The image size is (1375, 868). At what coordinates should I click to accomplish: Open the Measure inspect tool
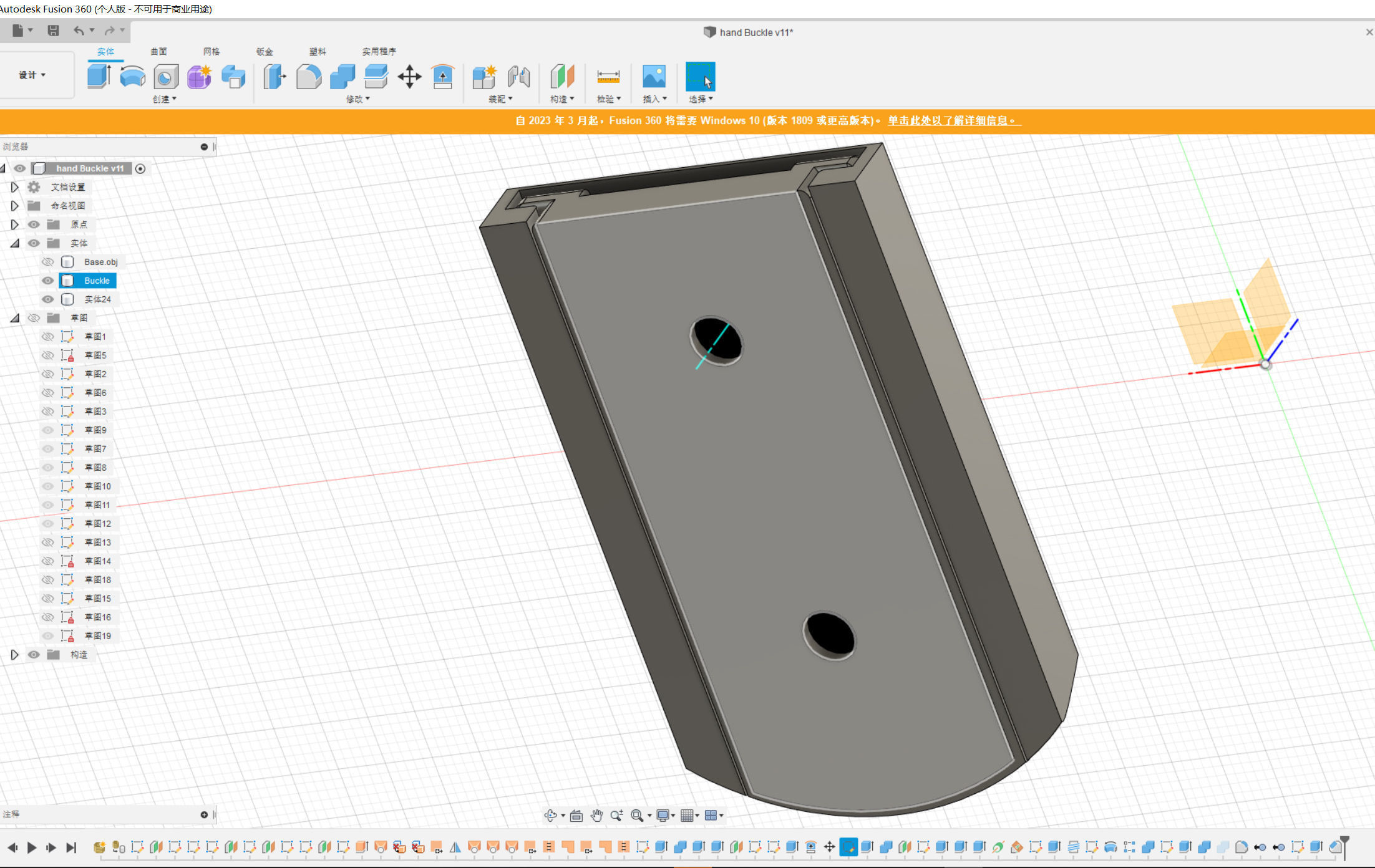pyautogui.click(x=608, y=77)
